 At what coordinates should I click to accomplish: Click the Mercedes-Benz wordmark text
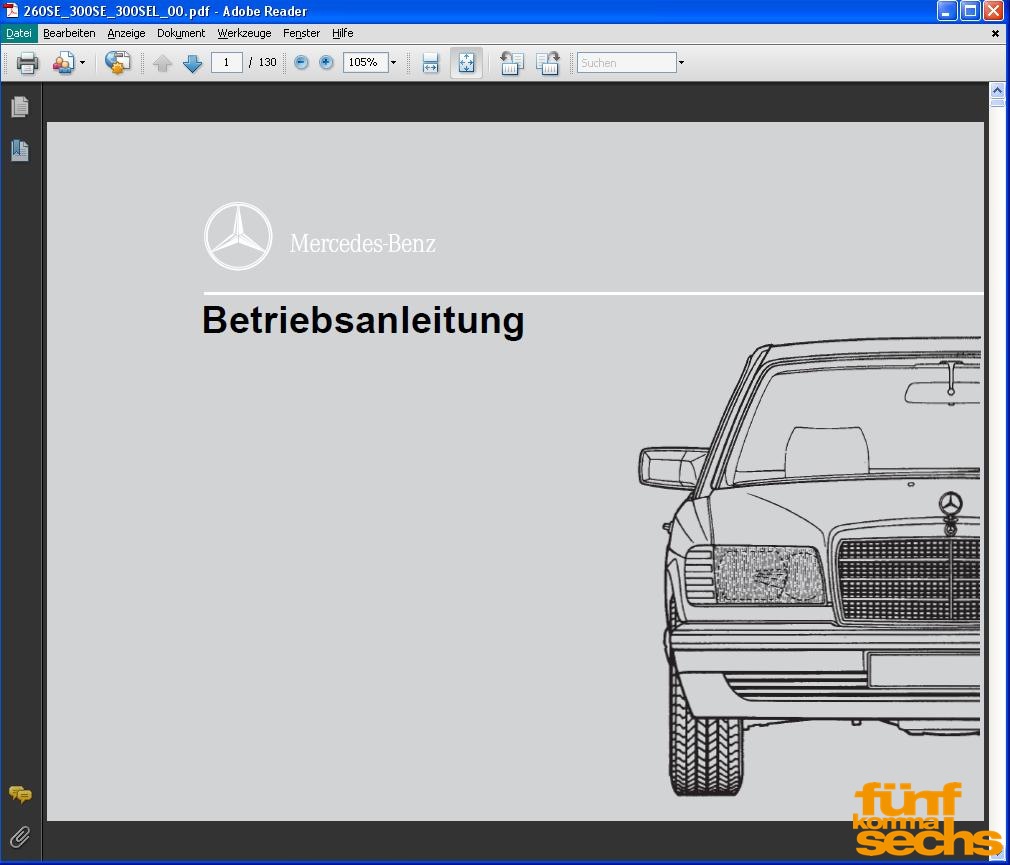point(363,243)
